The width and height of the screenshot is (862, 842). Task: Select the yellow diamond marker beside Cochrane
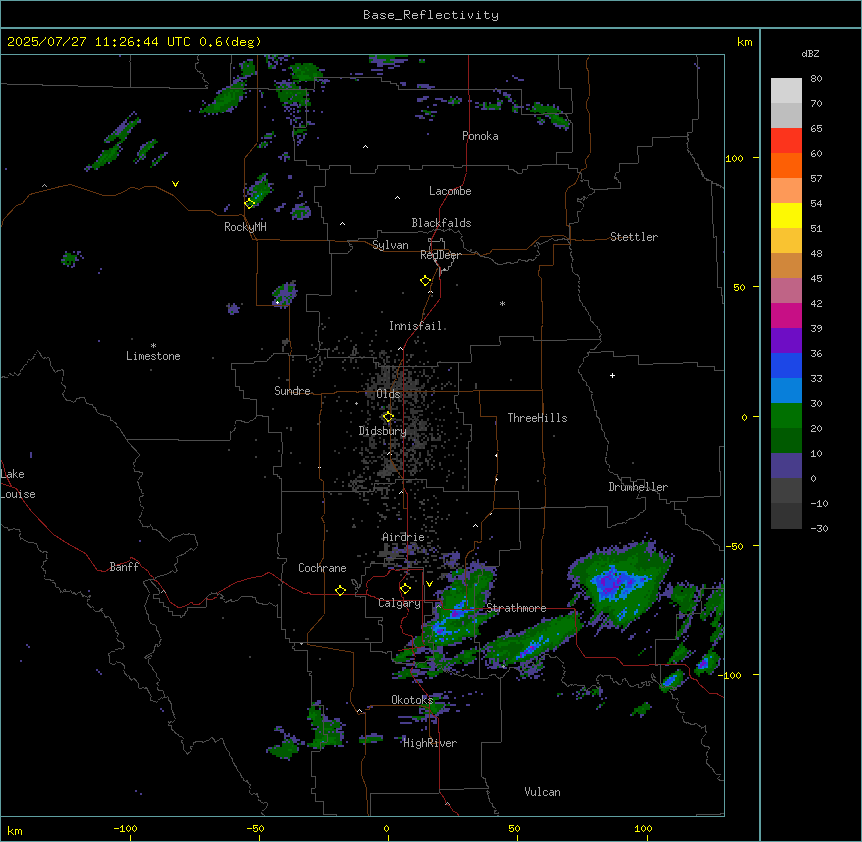(x=340, y=590)
